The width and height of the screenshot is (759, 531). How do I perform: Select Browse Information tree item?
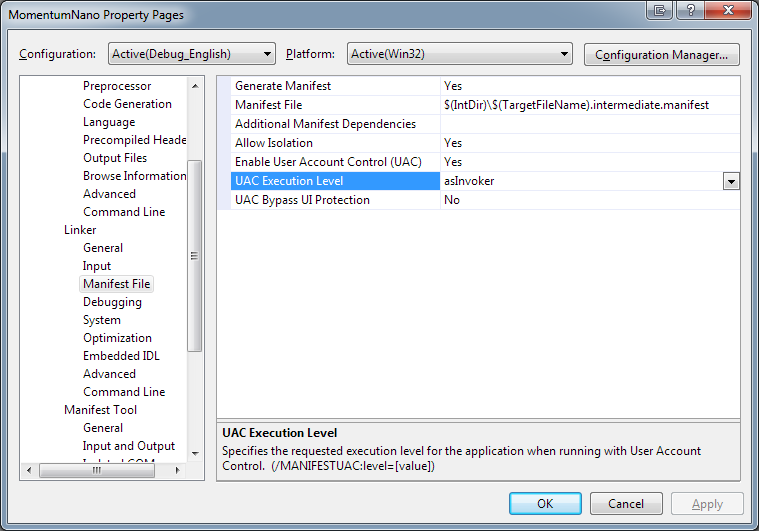[x=135, y=176]
